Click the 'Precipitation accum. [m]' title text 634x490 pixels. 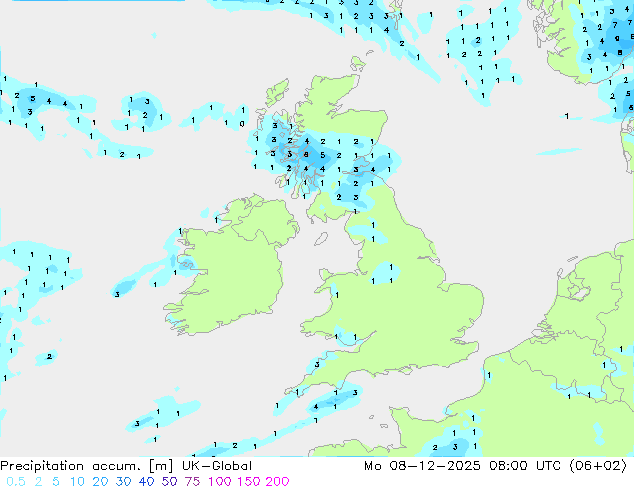(x=87, y=466)
